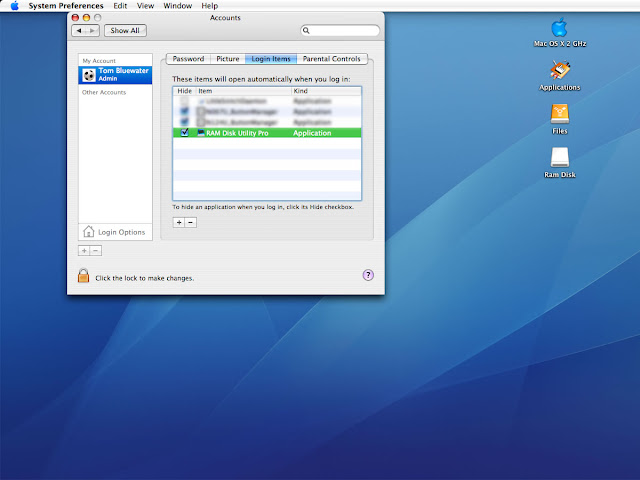Click the Other Accounts label
The height and width of the screenshot is (480, 640).
(104, 92)
